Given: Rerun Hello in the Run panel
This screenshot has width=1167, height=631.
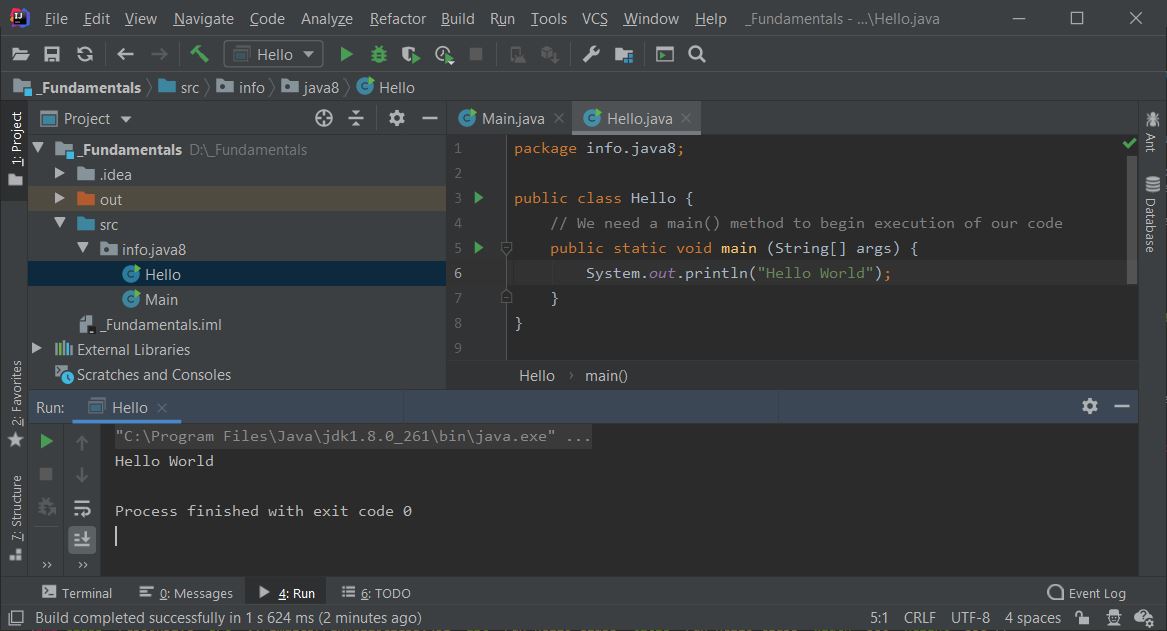Looking at the screenshot, I should point(46,441).
